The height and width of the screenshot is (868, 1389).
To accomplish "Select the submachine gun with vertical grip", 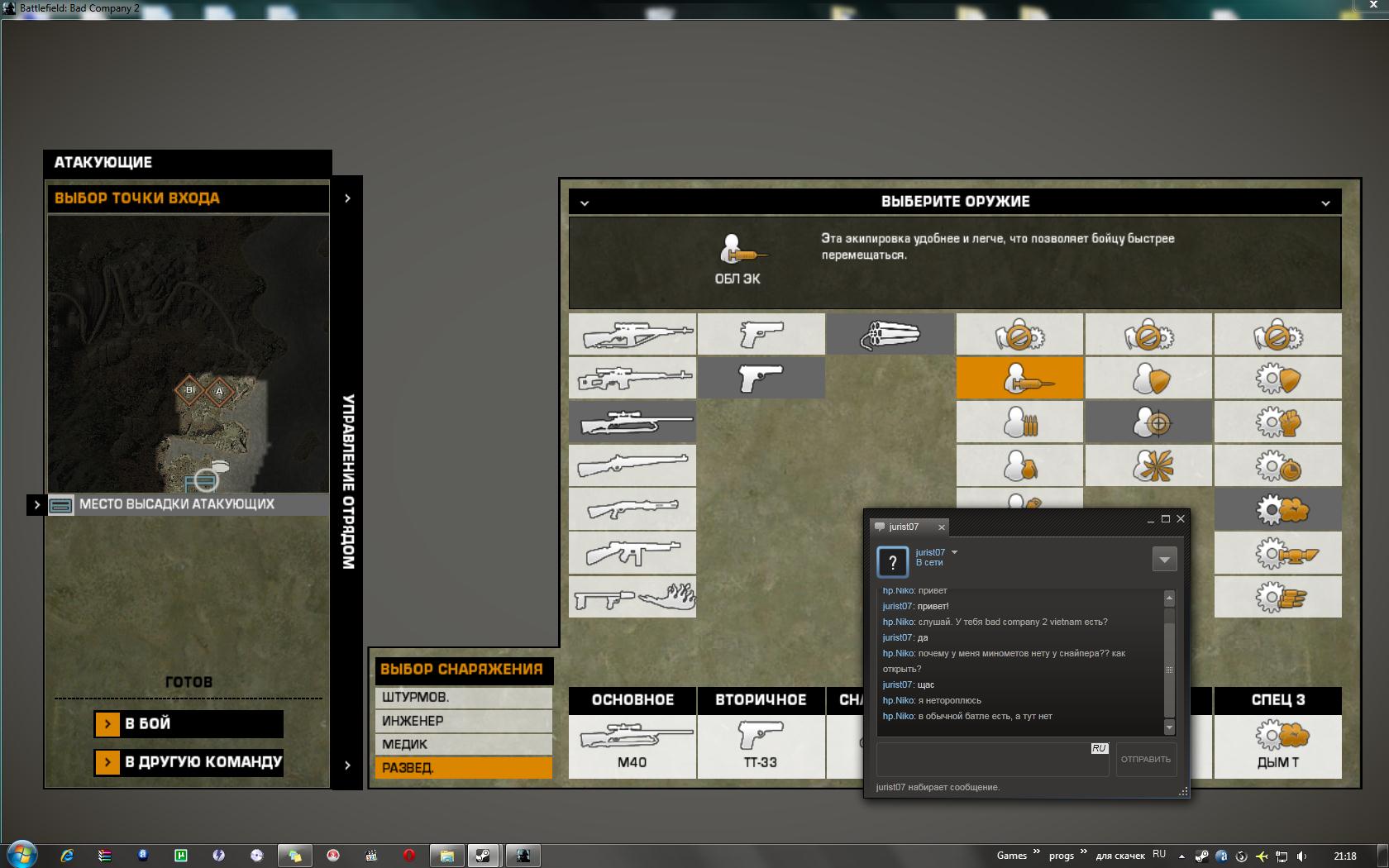I will coord(632,553).
